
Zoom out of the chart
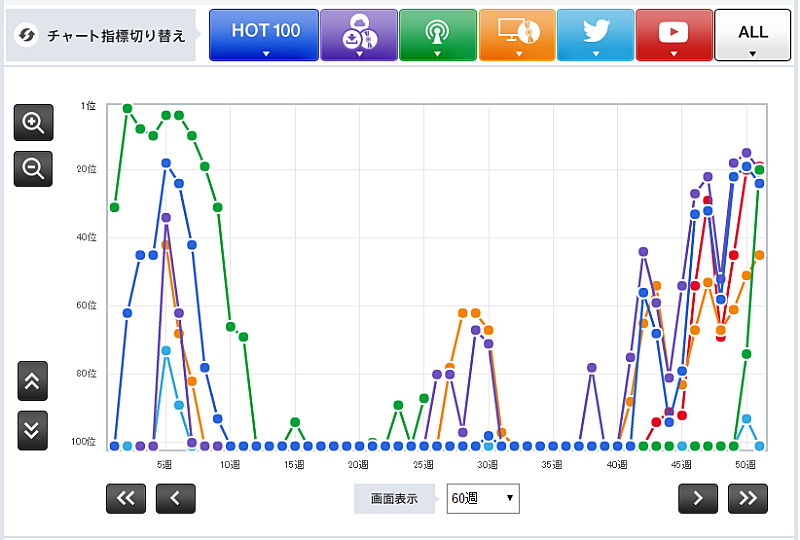coord(33,169)
